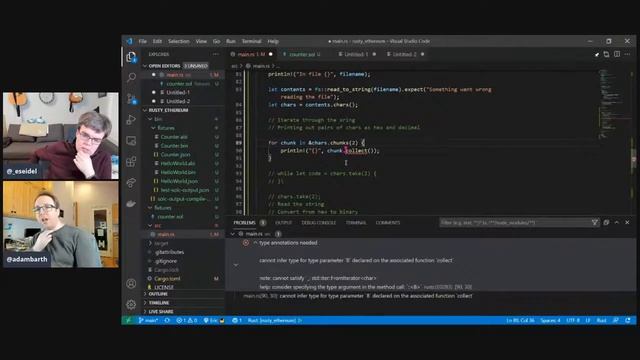
Task: Click the main branch indicator in the status bar
Action: [x=148, y=320]
